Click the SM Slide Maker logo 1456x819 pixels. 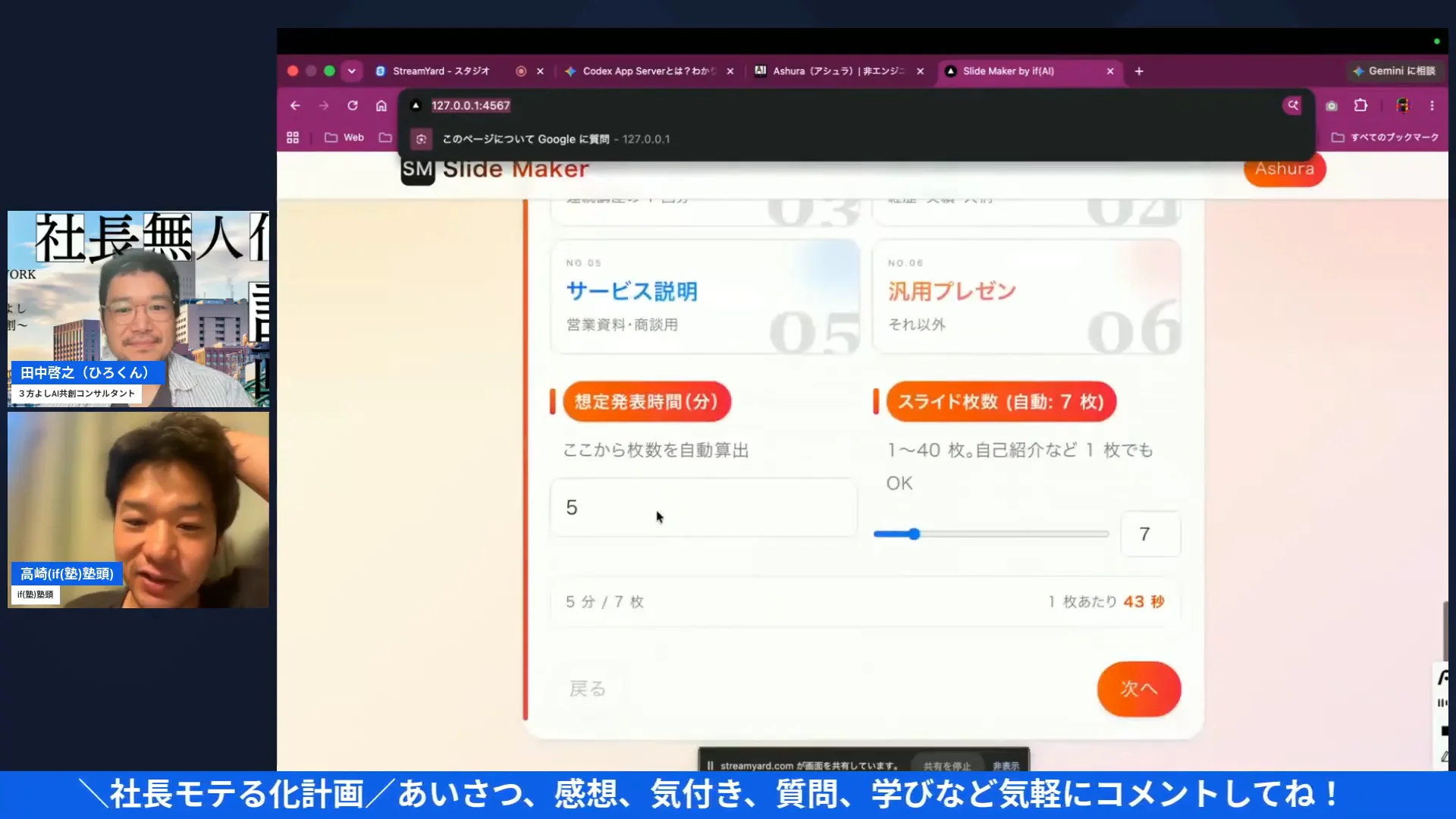pos(494,169)
